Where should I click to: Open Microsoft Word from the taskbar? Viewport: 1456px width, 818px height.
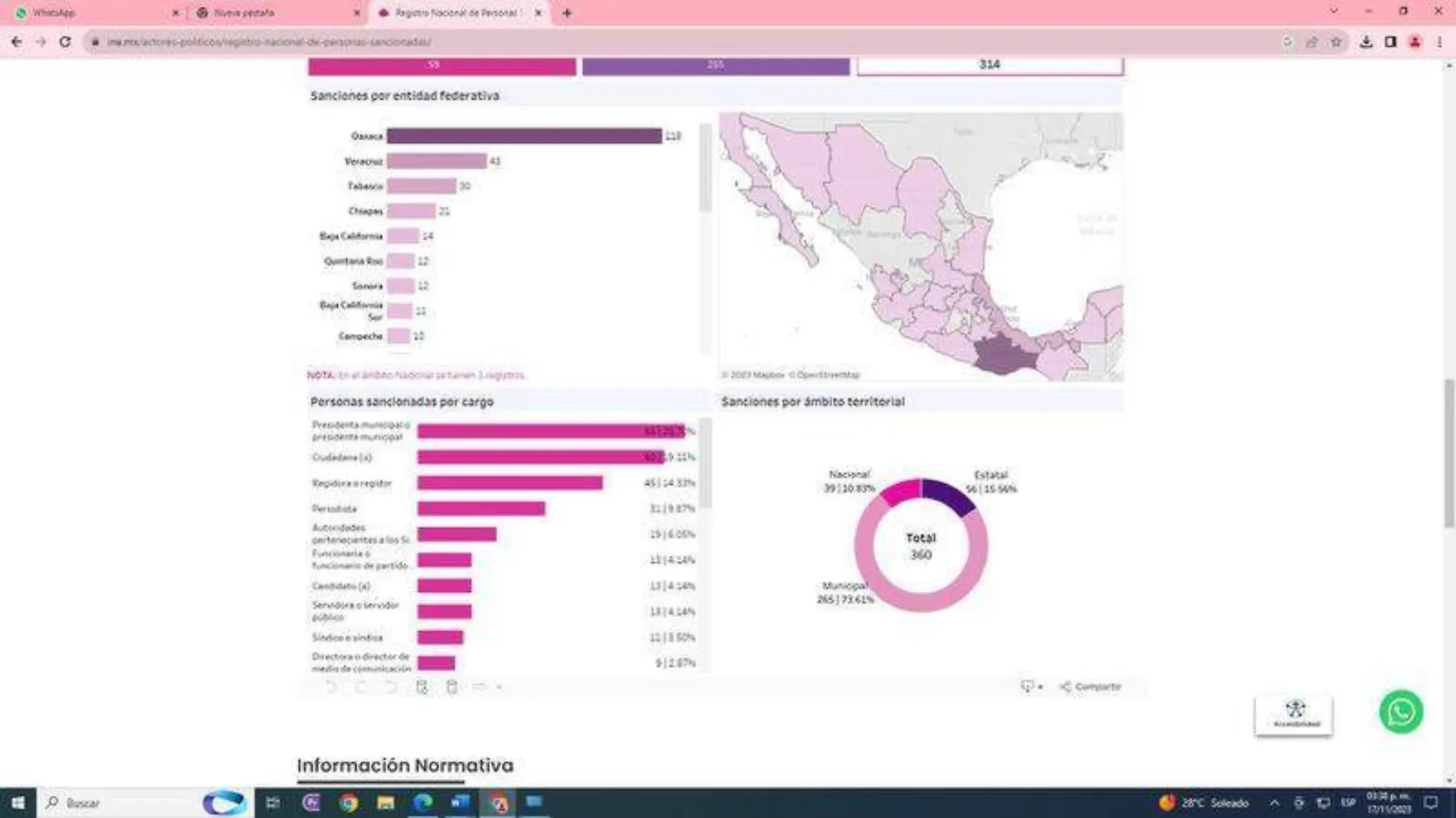[x=460, y=803]
